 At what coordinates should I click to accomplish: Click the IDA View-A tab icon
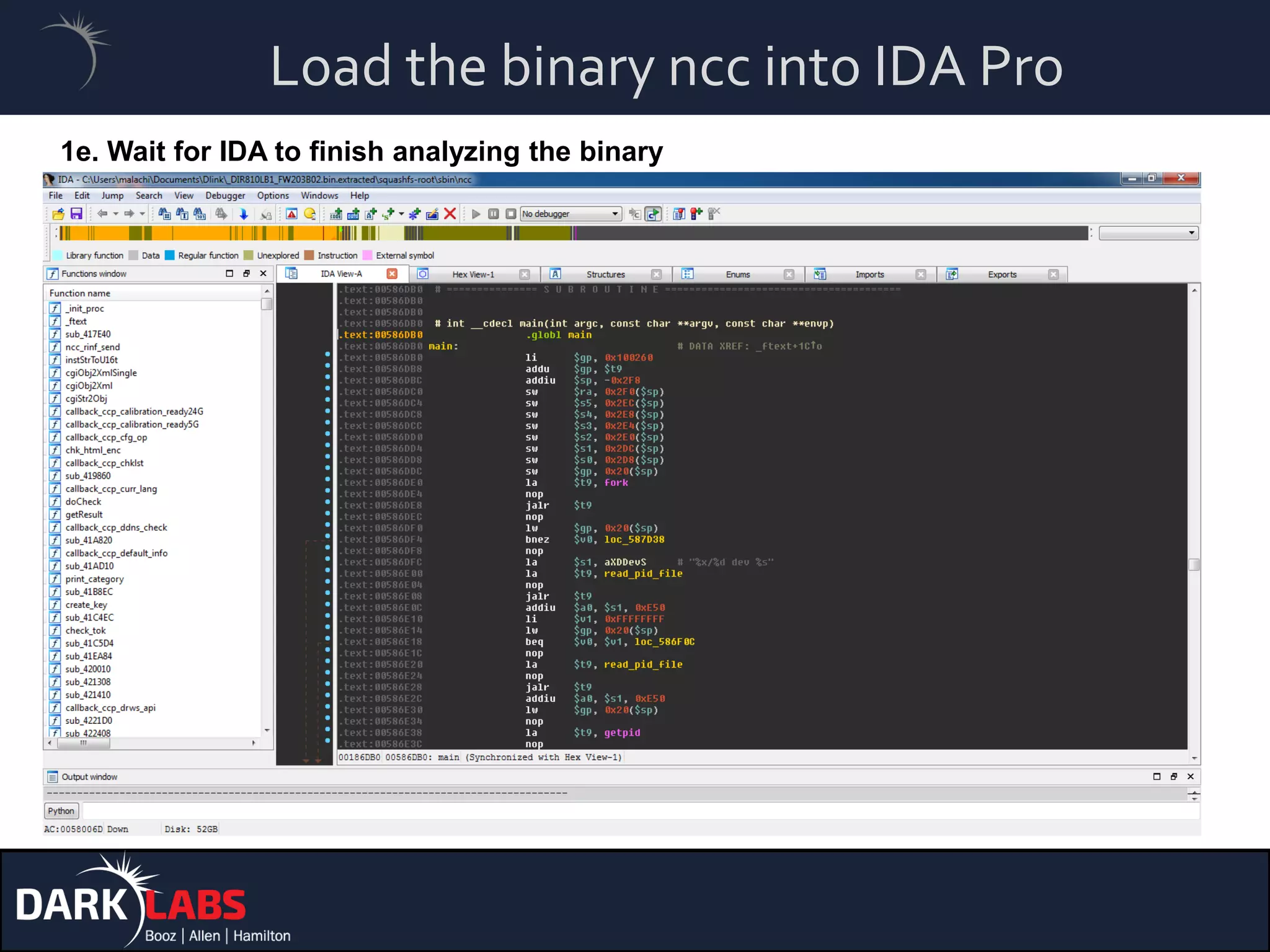[x=291, y=274]
